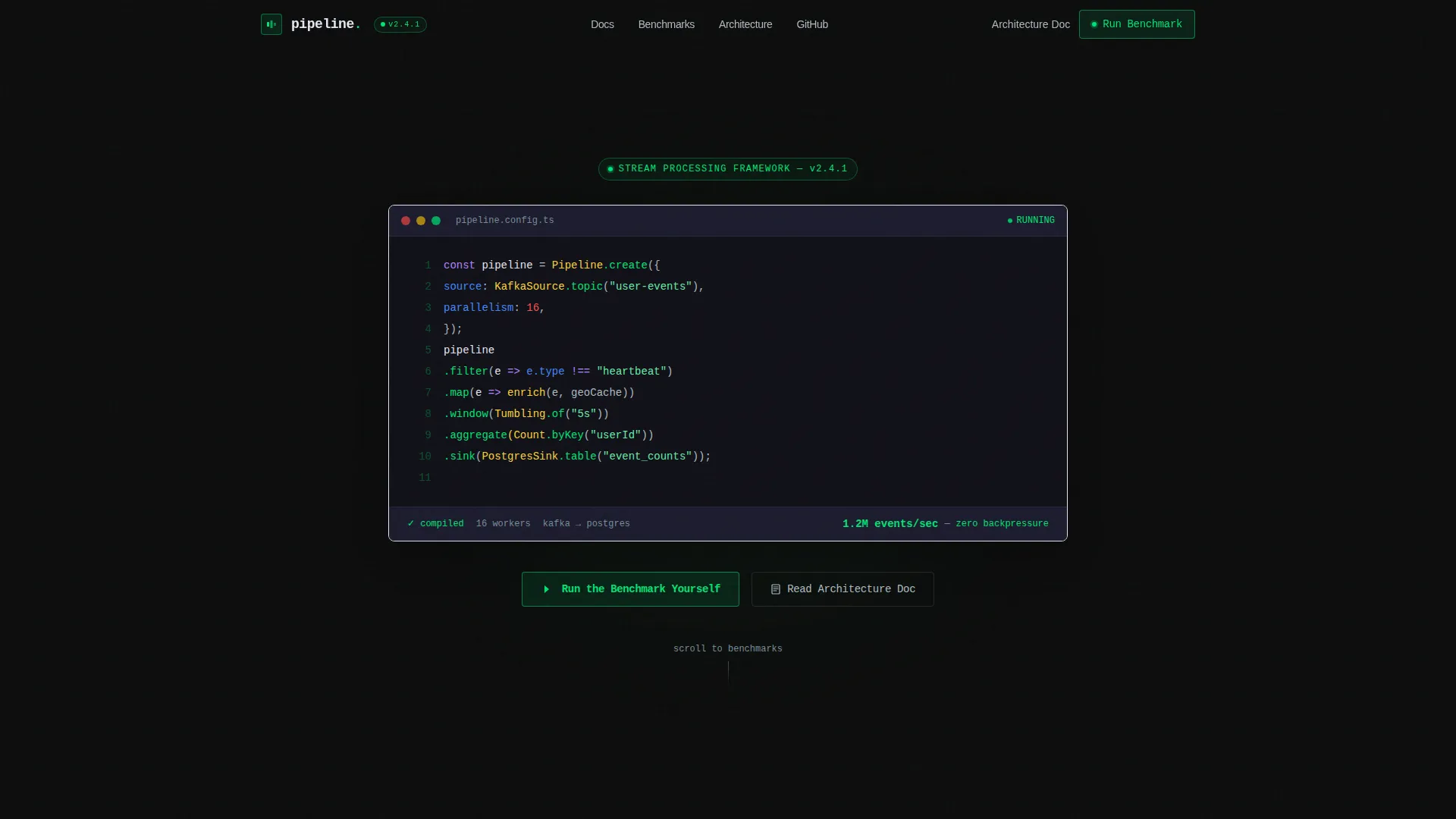Click the document icon in Read Architecture Doc
Screen dimensions: 1456x819
point(776,589)
